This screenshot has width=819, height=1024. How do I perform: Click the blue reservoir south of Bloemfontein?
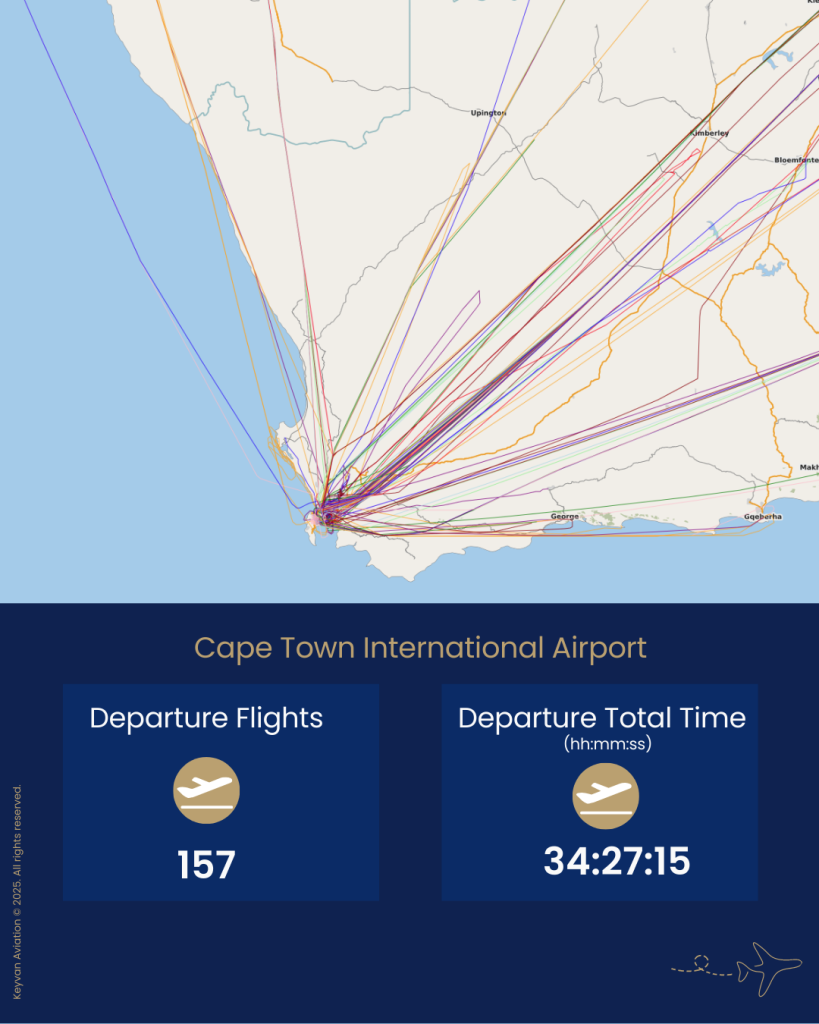[x=770, y=268]
